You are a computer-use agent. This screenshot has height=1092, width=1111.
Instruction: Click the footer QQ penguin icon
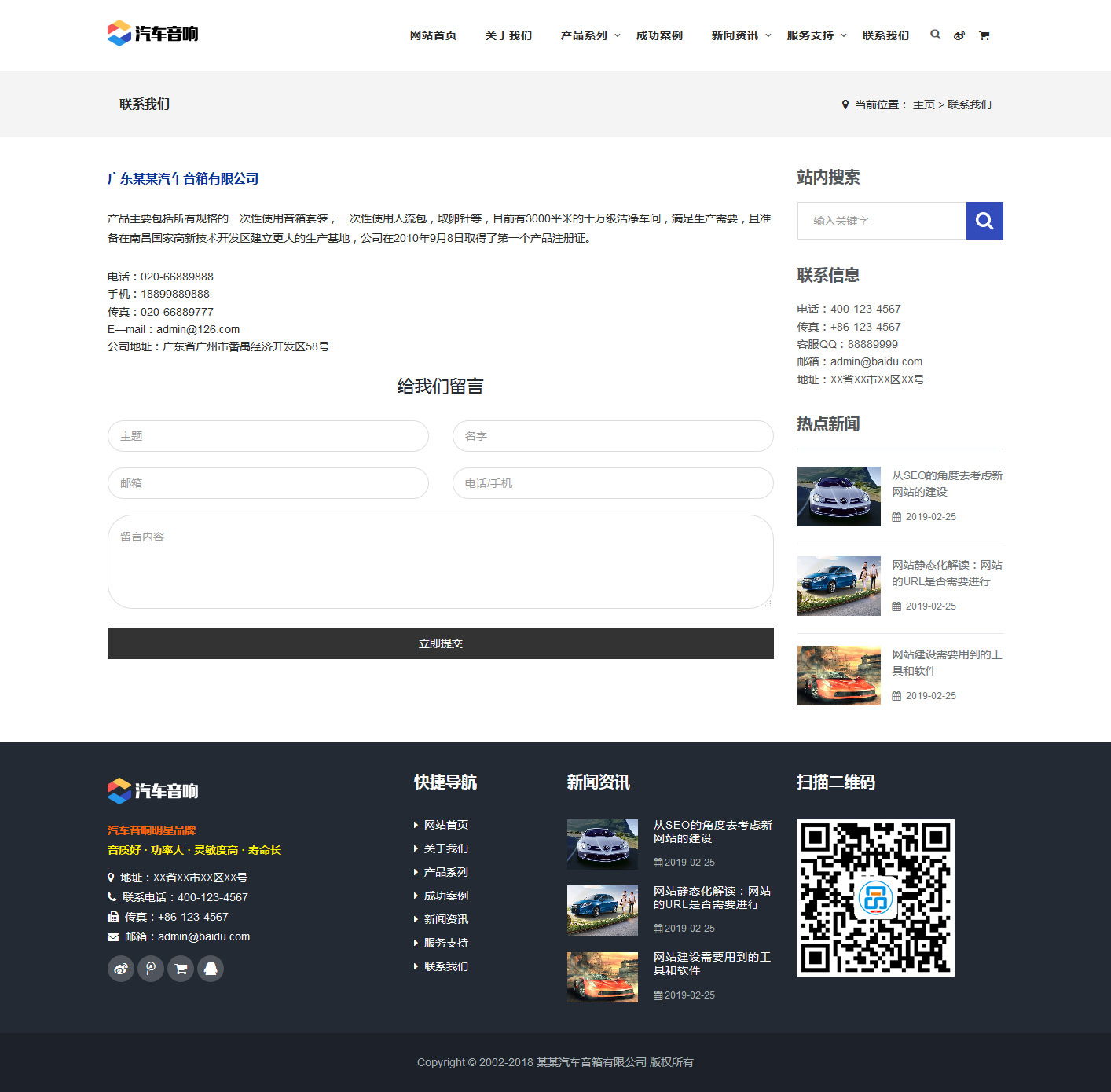[211, 969]
